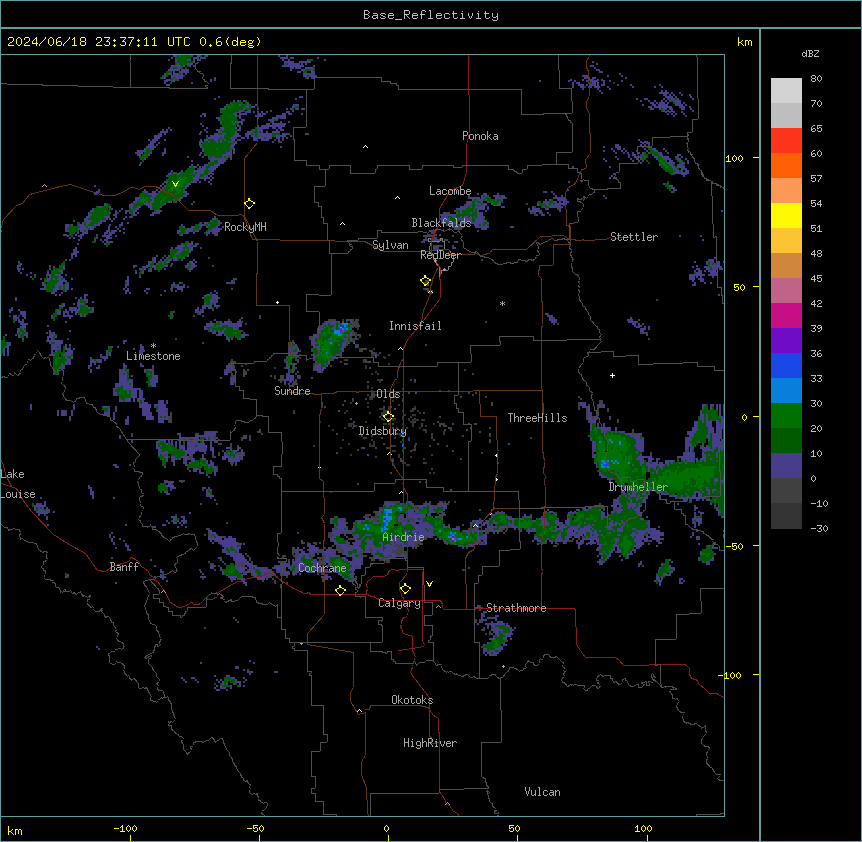
Task: Select the Lacombe city label
Action: [x=450, y=191]
